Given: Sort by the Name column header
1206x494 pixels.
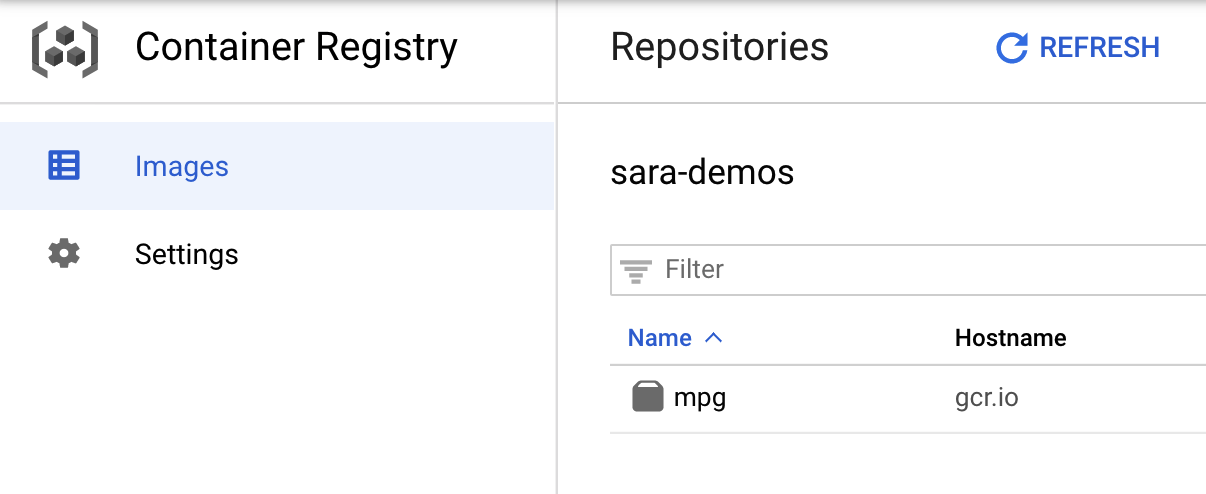Looking at the screenshot, I should (660, 338).
